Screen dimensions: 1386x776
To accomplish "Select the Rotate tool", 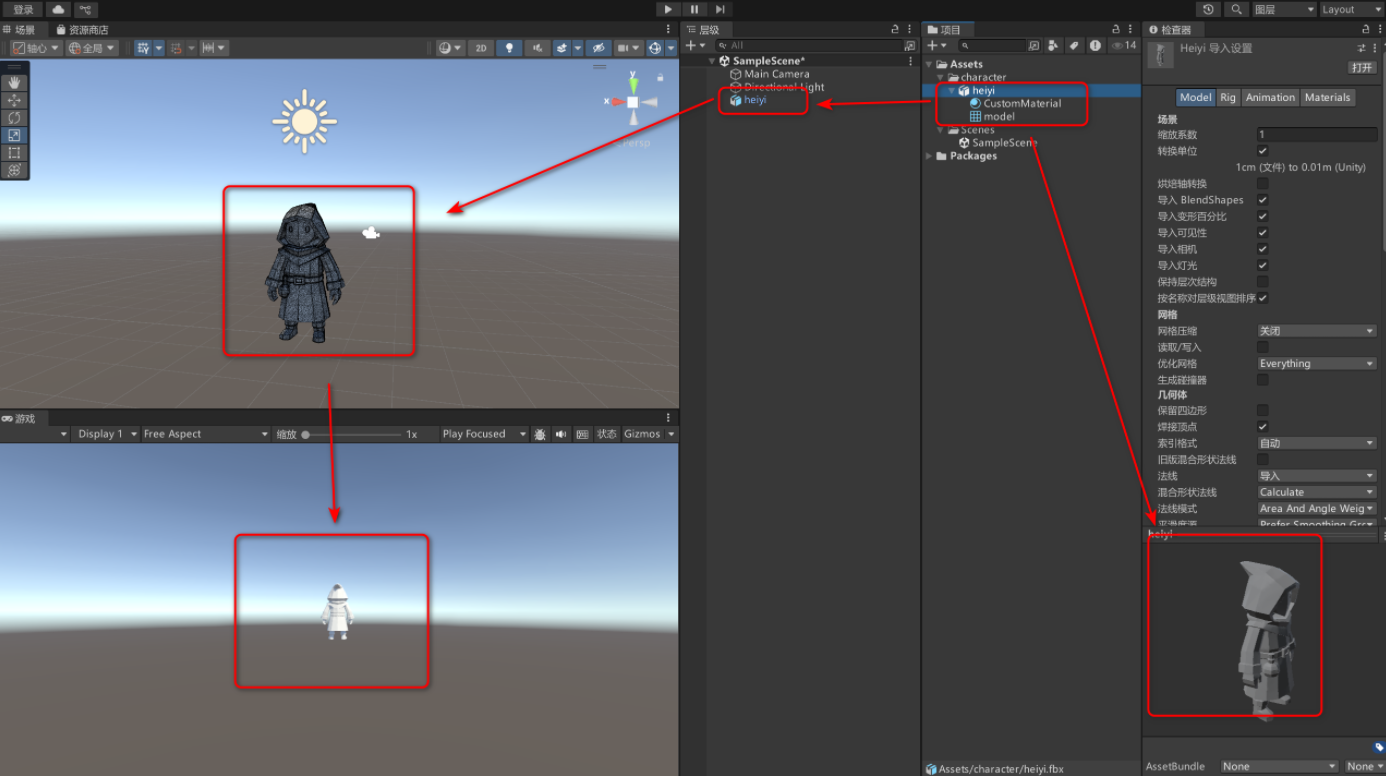I will tap(14, 118).
